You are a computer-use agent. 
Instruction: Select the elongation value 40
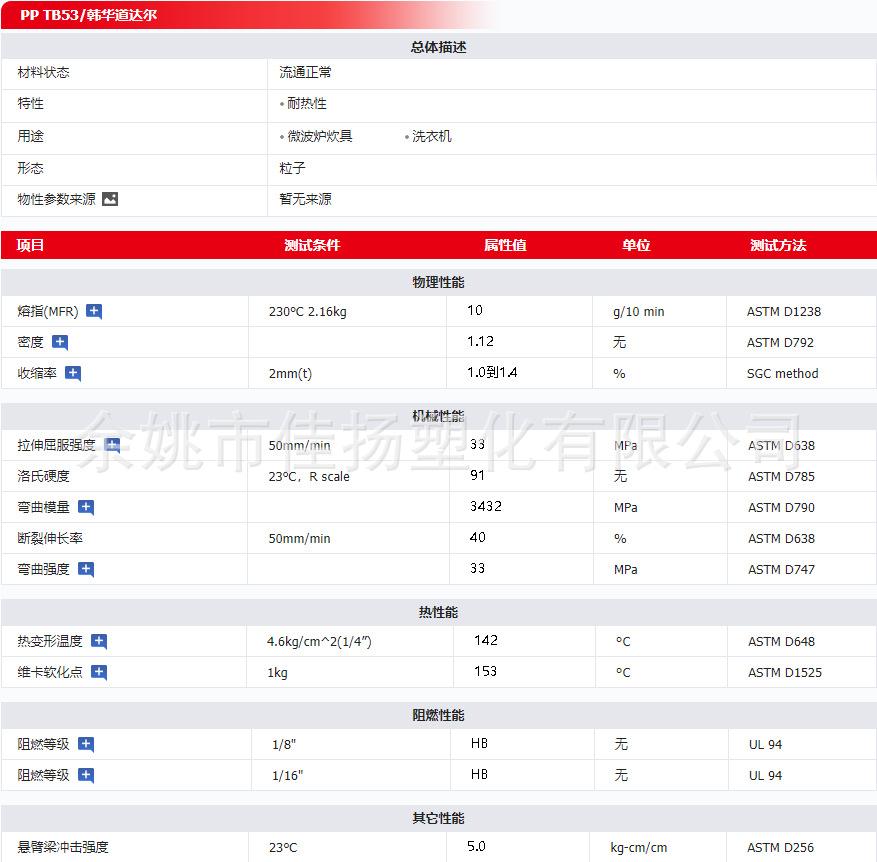478,538
